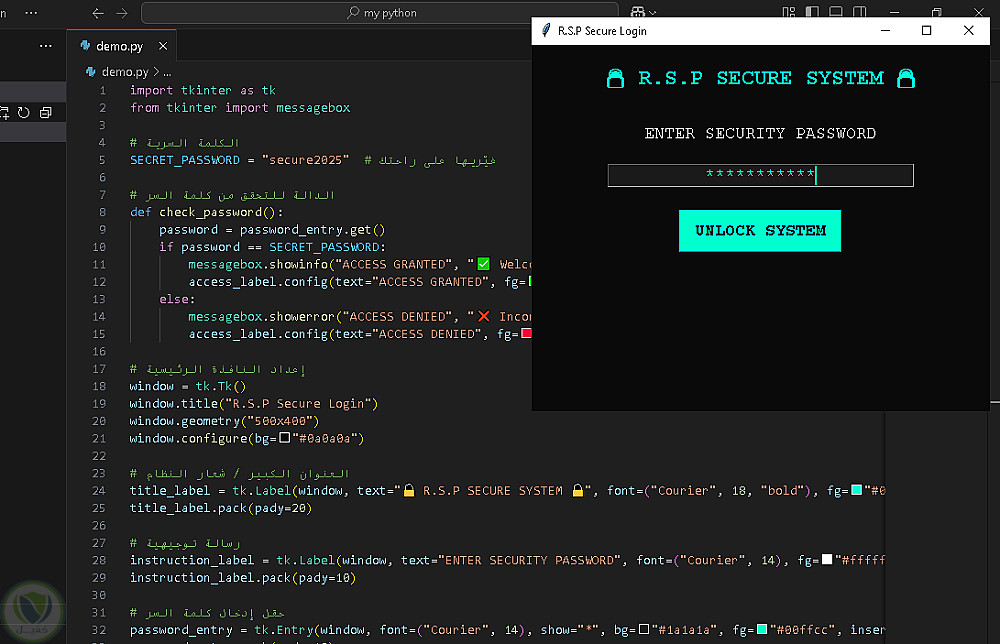Click 'instruction_label.pack(pady=10)' on line 29
Image resolution: width=1000 pixels, height=644 pixels.
point(243,578)
